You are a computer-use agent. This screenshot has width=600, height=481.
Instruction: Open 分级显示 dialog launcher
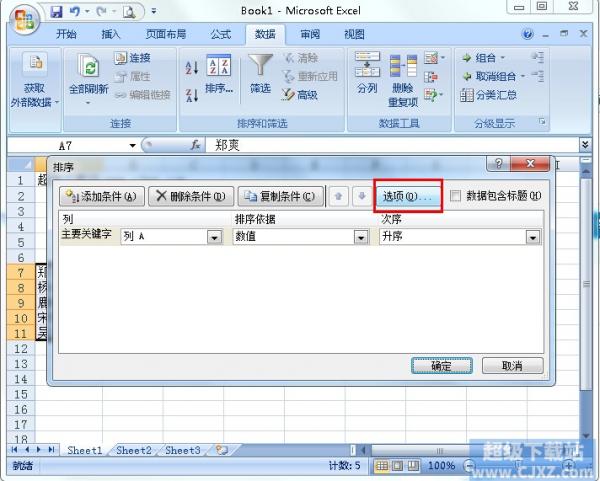pyautogui.click(x=541, y=122)
